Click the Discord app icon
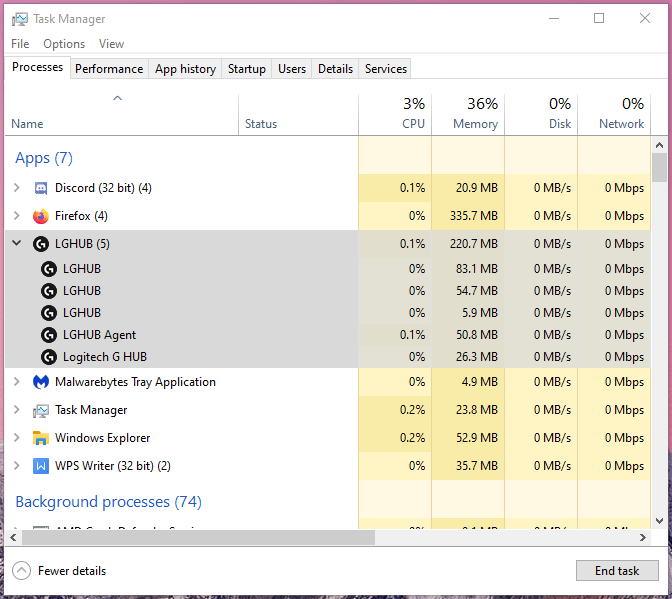This screenshot has width=672, height=599. [x=41, y=188]
